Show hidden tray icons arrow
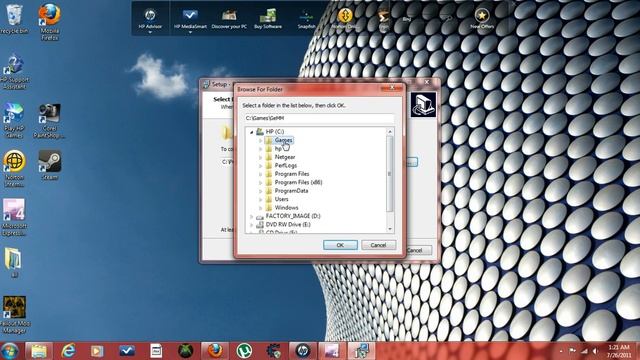 pyautogui.click(x=561, y=351)
